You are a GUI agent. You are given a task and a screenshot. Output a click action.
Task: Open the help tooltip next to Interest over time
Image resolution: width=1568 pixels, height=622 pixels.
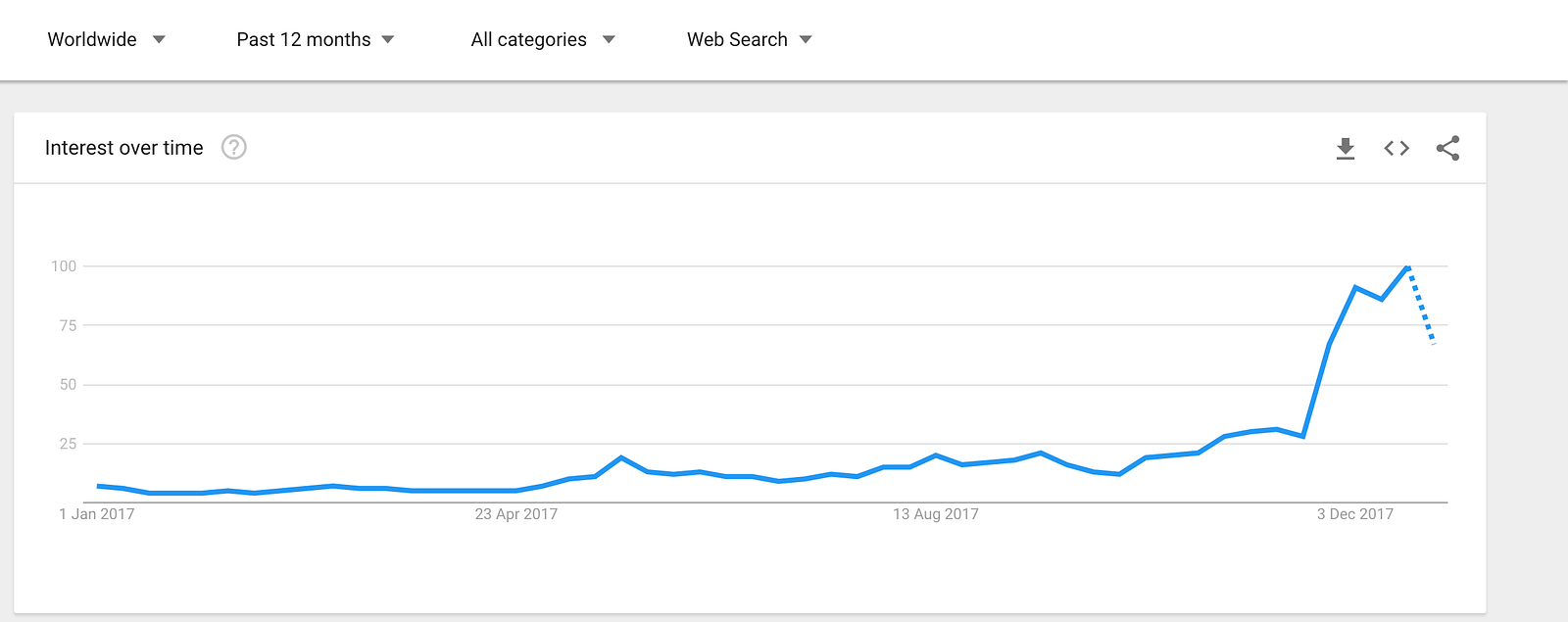[x=233, y=147]
